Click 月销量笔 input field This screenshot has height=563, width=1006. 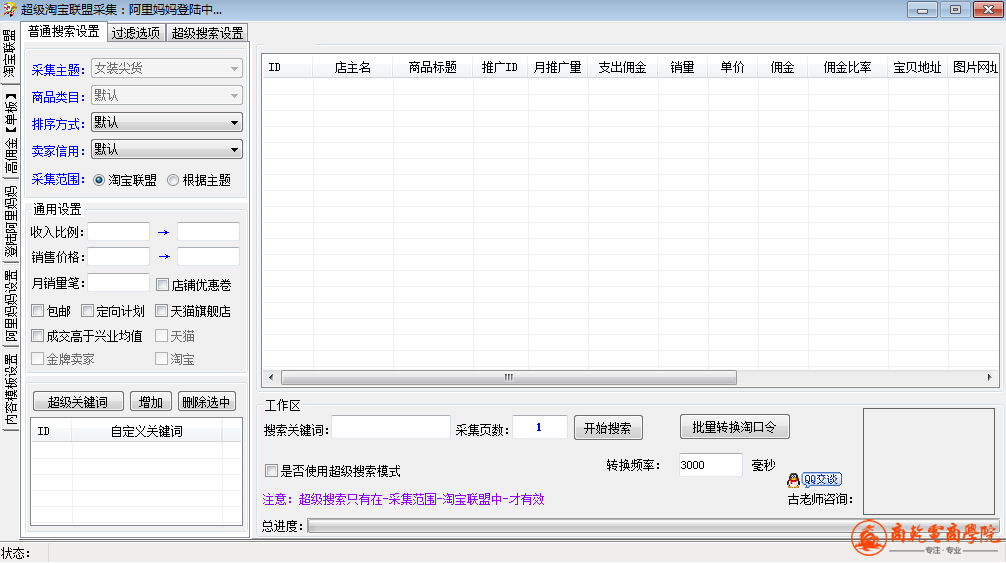pos(119,283)
